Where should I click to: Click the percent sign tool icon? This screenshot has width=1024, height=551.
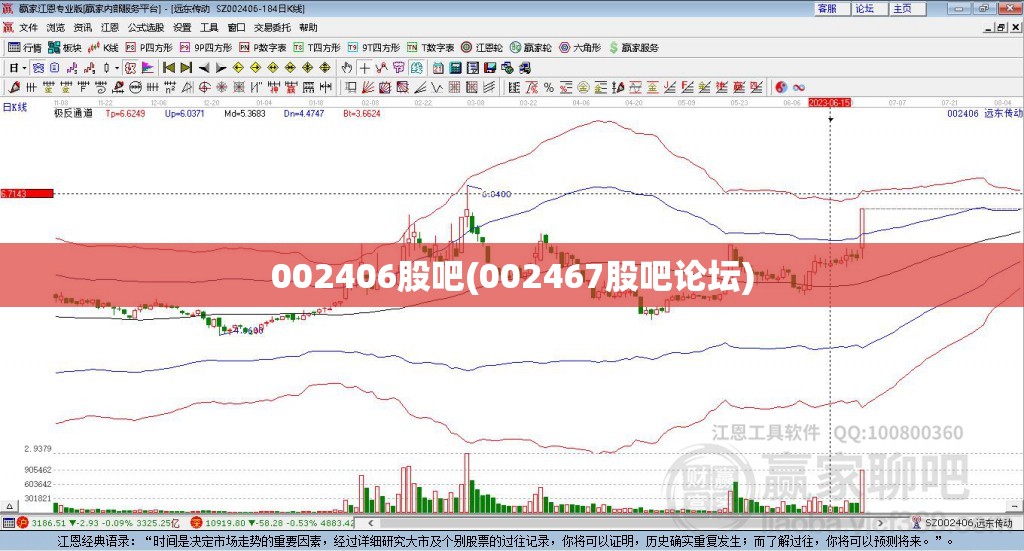click(549, 87)
